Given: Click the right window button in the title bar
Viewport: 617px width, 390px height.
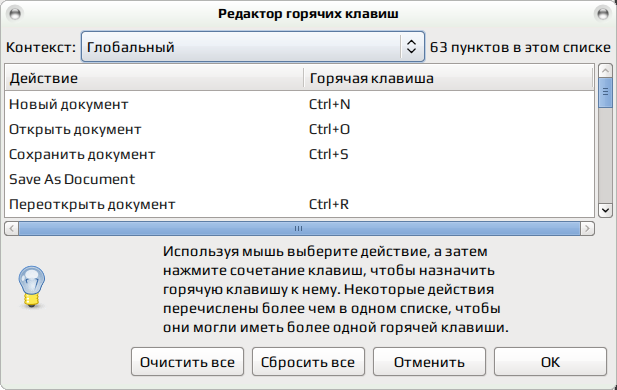Looking at the screenshot, I should (x=602, y=14).
